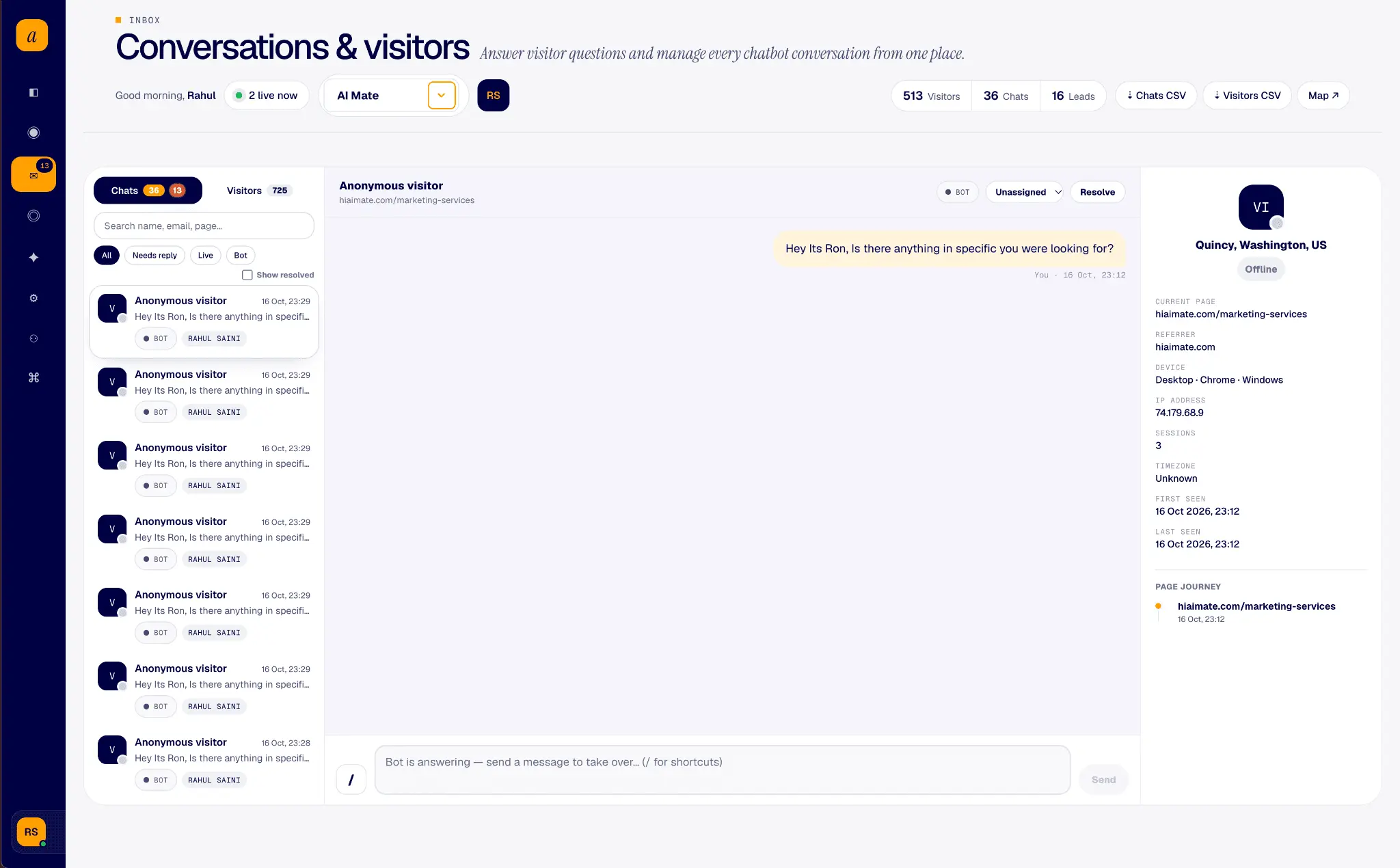The image size is (1400, 868).
Task: Click the Resolve button
Action: 1097,192
